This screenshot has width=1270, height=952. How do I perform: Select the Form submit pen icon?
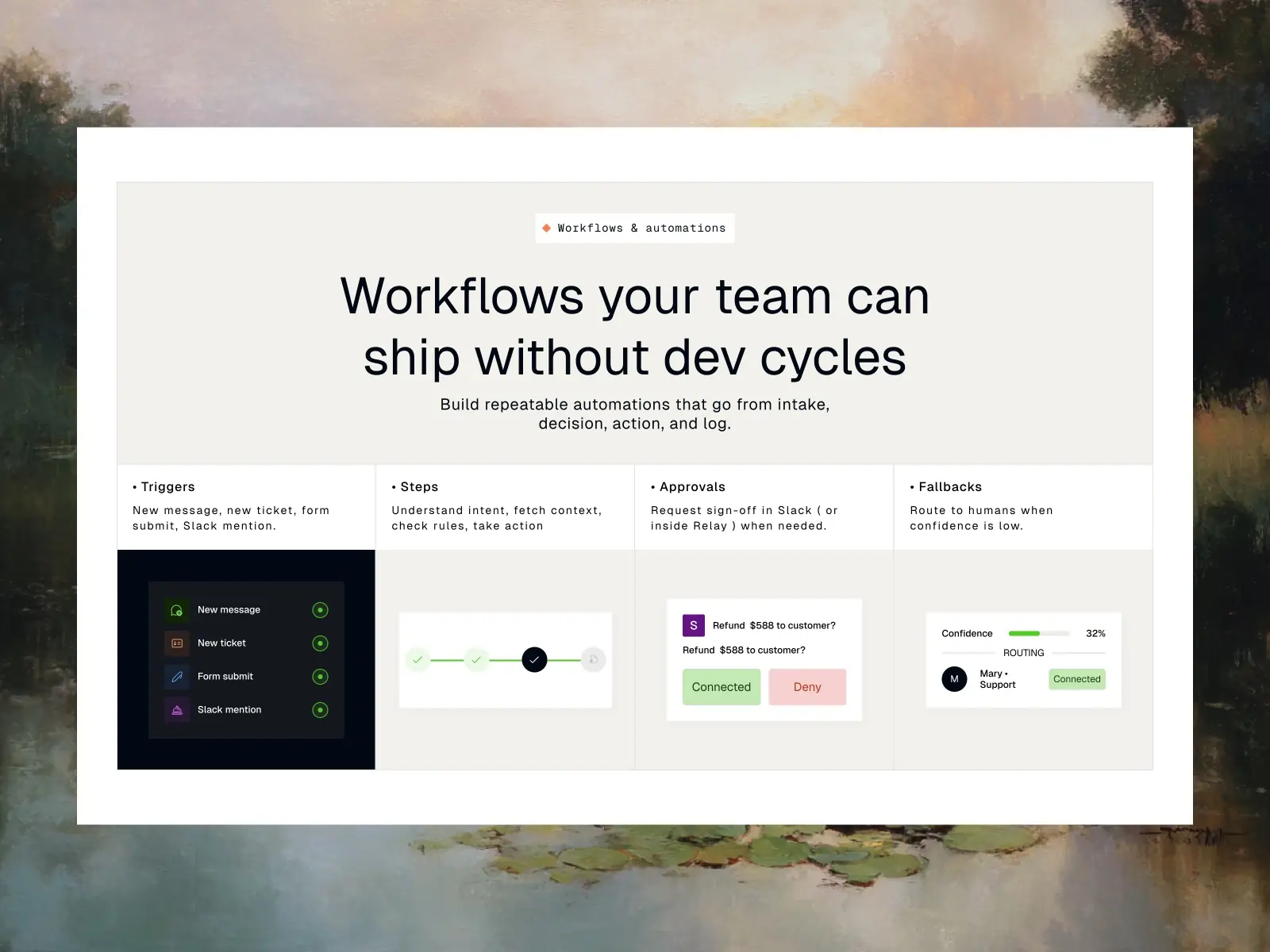[x=176, y=676]
